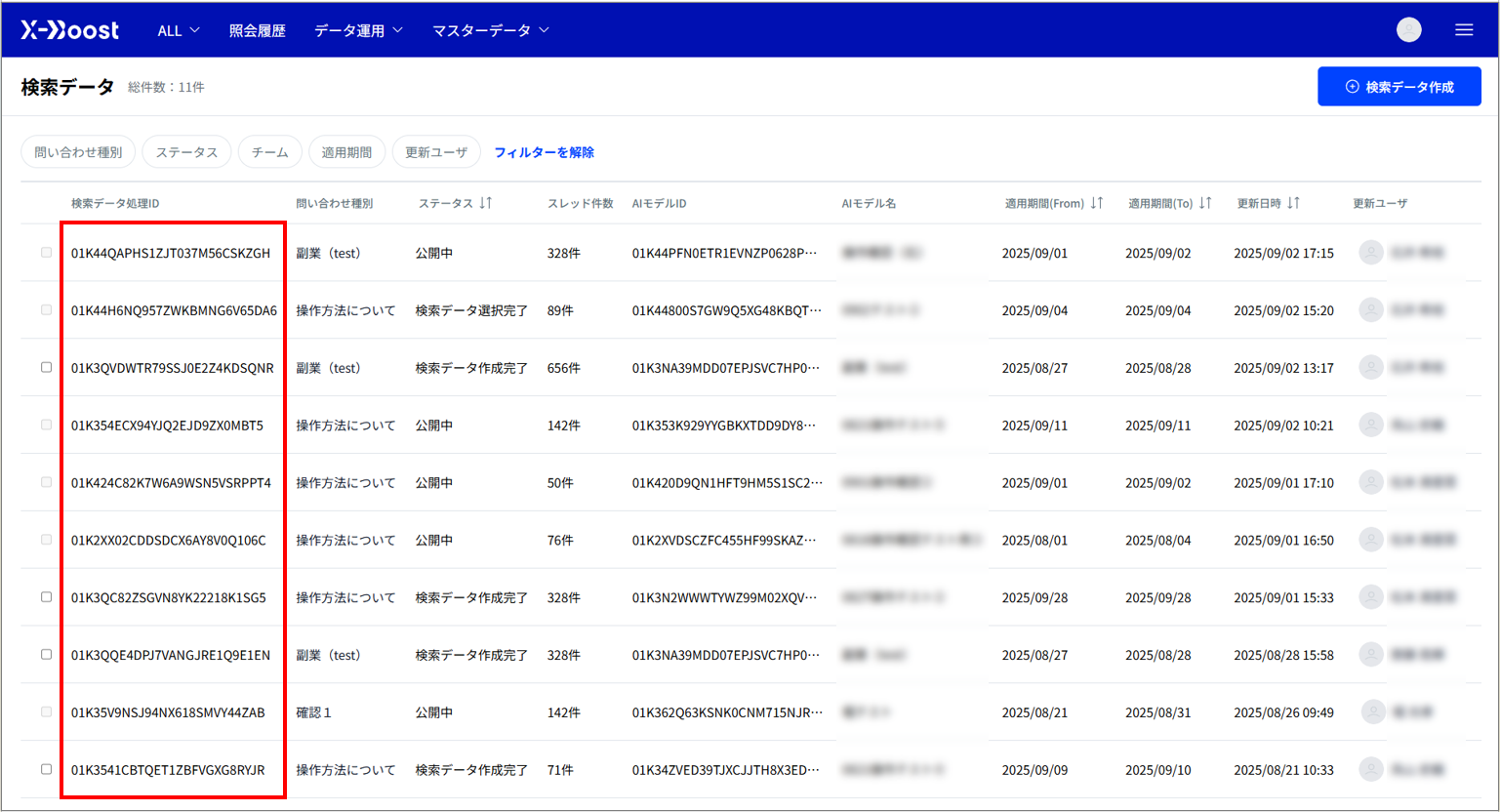Viewport: 1500px width, 812px height.
Task: Click user avatar in 2025/09/01 16:50 row
Action: pyautogui.click(x=1371, y=540)
